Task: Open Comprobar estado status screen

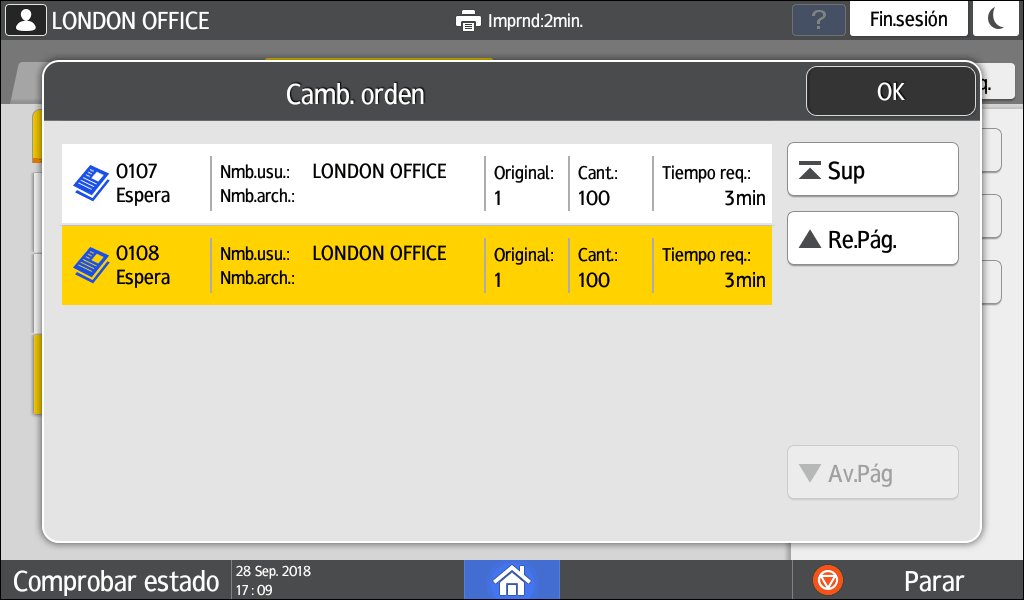Action: coord(115,581)
